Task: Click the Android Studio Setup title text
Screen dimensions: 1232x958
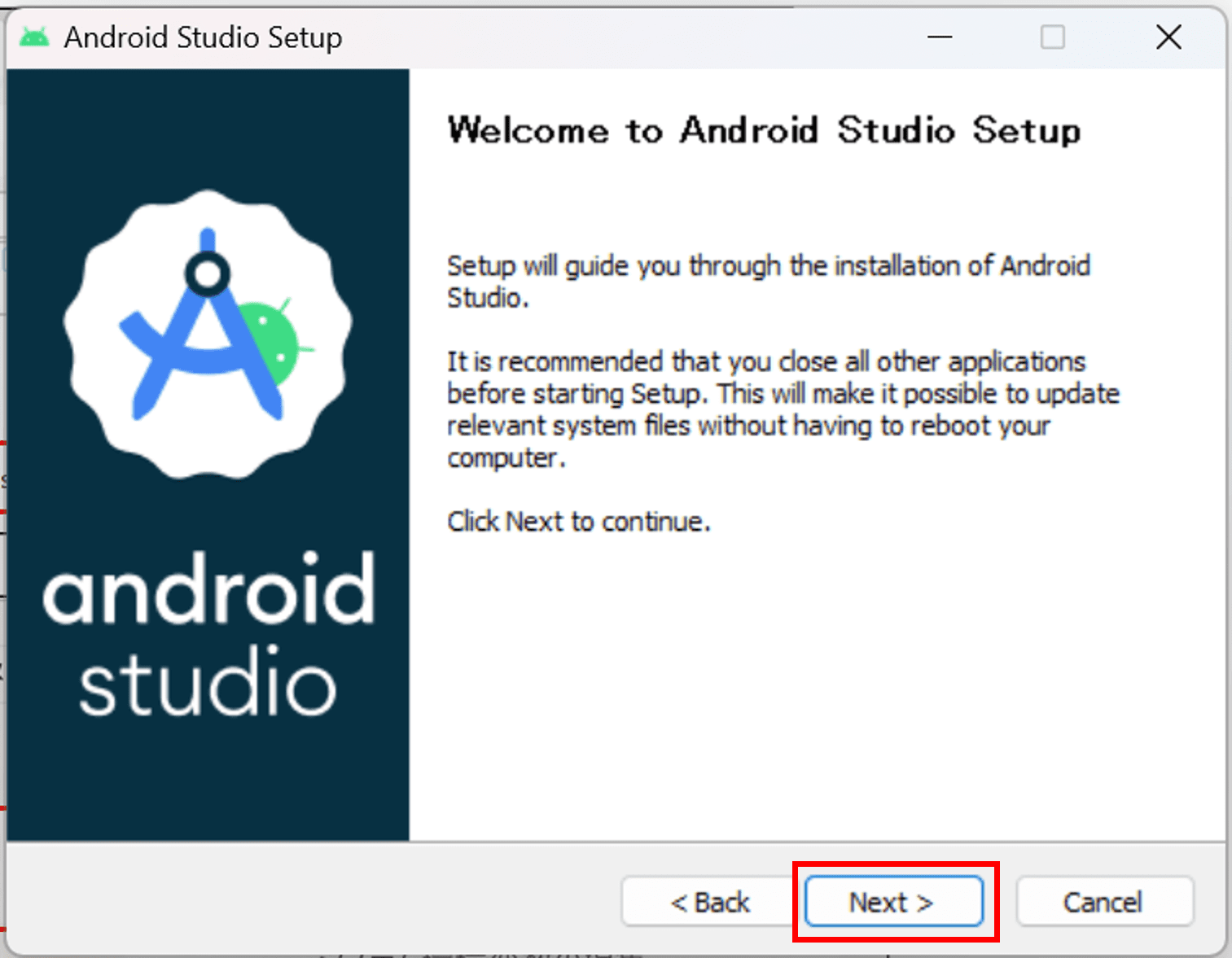Action: point(203,37)
